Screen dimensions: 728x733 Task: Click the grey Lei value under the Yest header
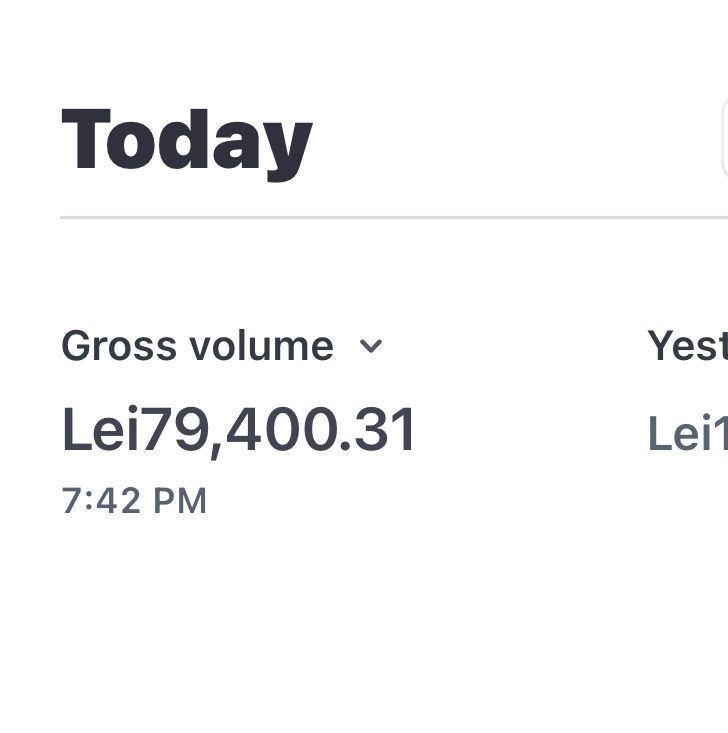point(687,434)
